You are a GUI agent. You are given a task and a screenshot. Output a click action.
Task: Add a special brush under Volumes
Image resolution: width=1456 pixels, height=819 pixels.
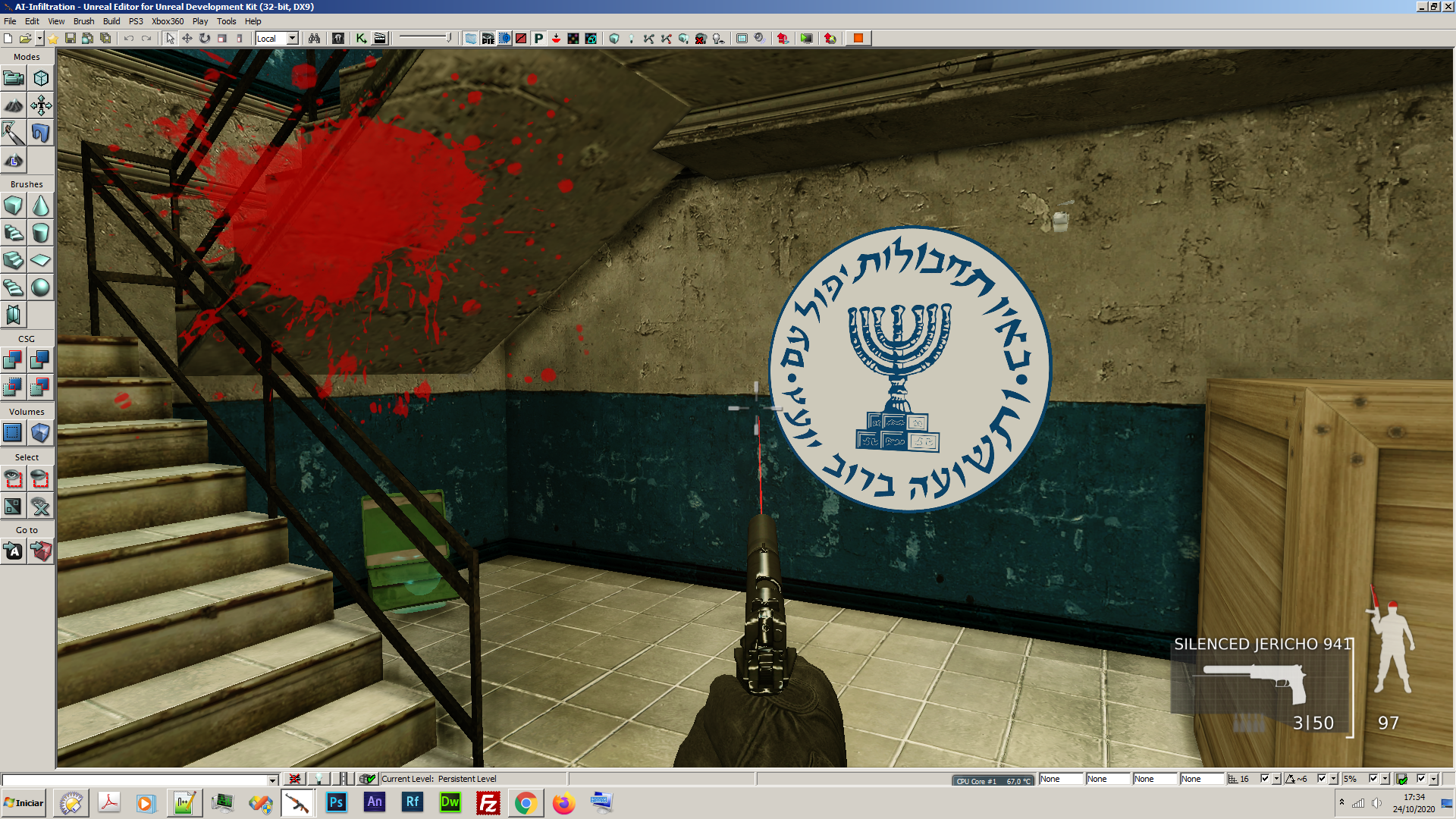click(x=14, y=433)
